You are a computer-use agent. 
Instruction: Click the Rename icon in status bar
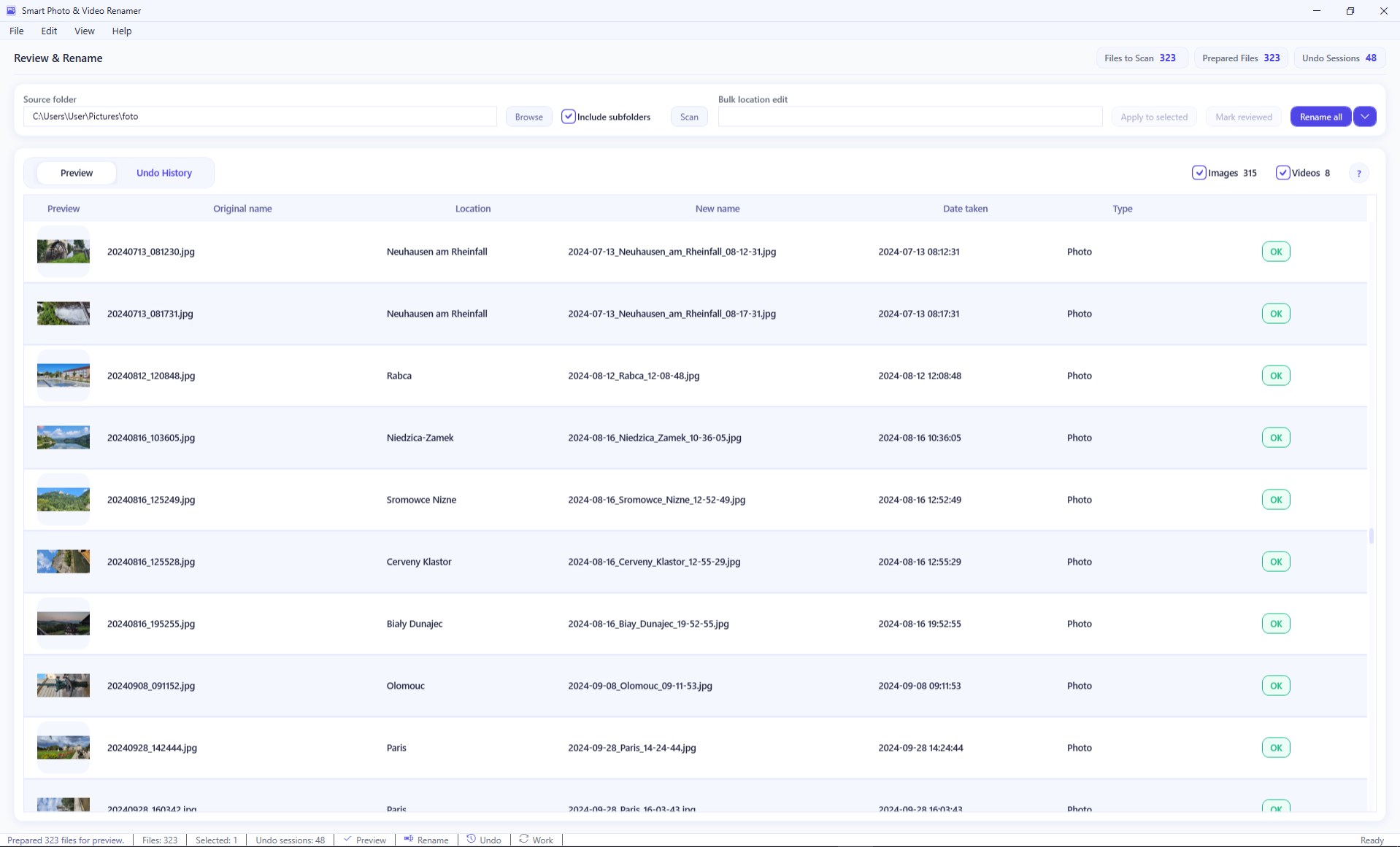[x=409, y=839]
